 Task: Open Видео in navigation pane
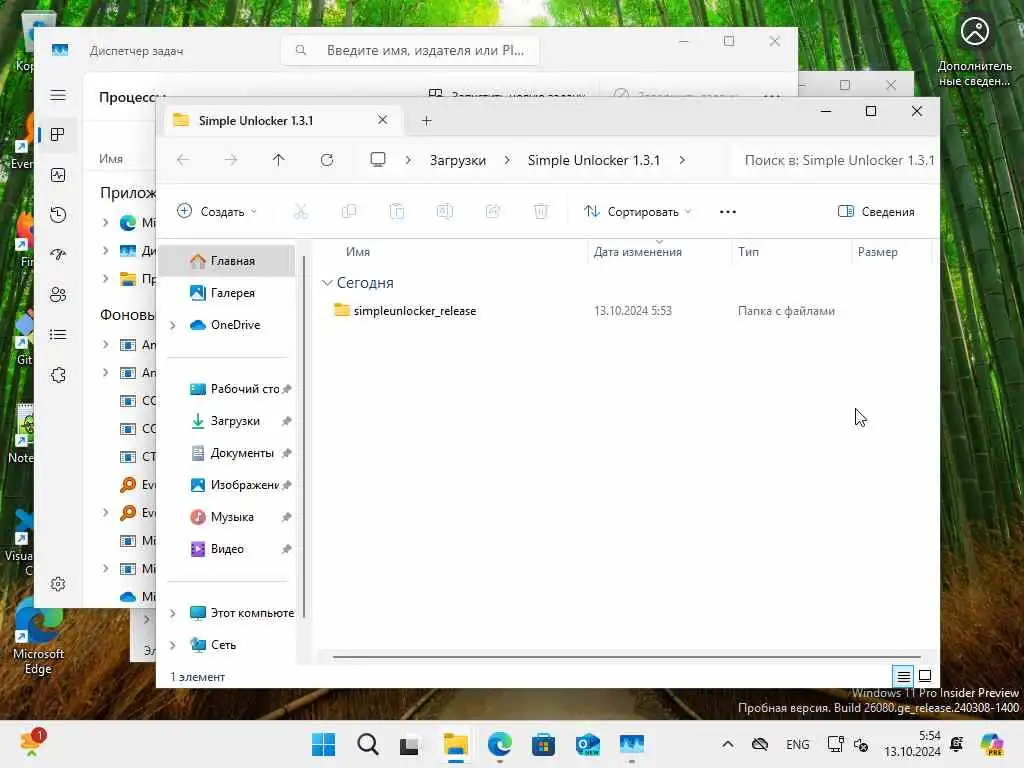[227, 549]
